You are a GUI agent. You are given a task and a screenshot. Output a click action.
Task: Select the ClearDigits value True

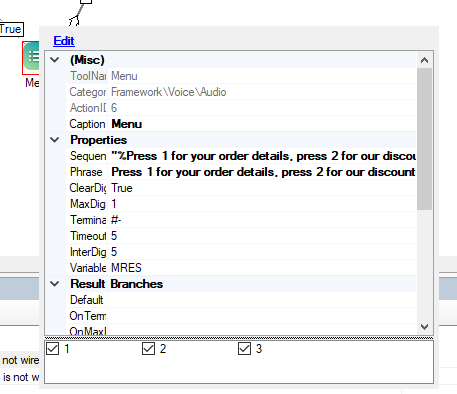[x=262, y=188]
